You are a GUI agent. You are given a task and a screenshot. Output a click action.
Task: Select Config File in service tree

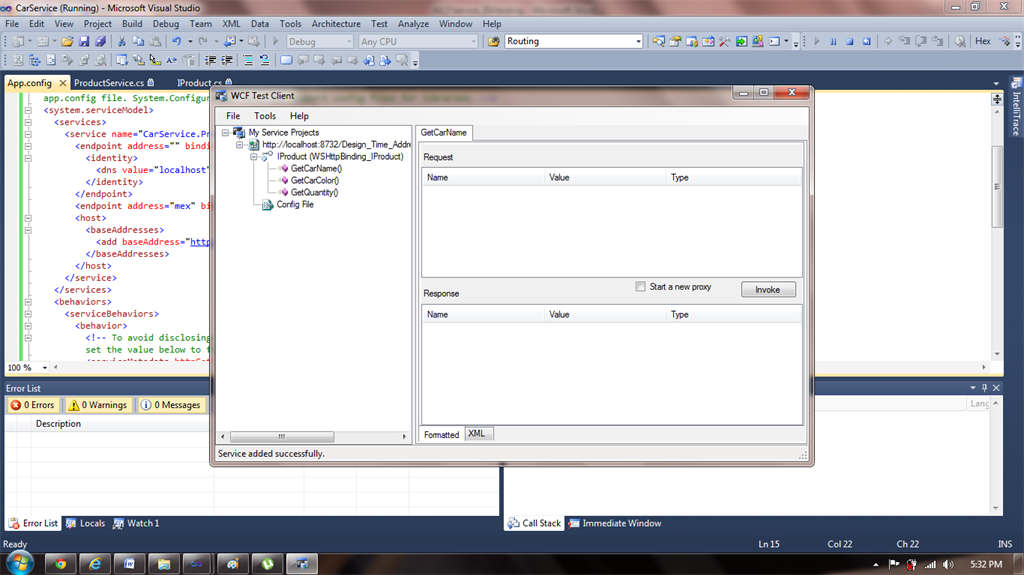click(x=295, y=205)
